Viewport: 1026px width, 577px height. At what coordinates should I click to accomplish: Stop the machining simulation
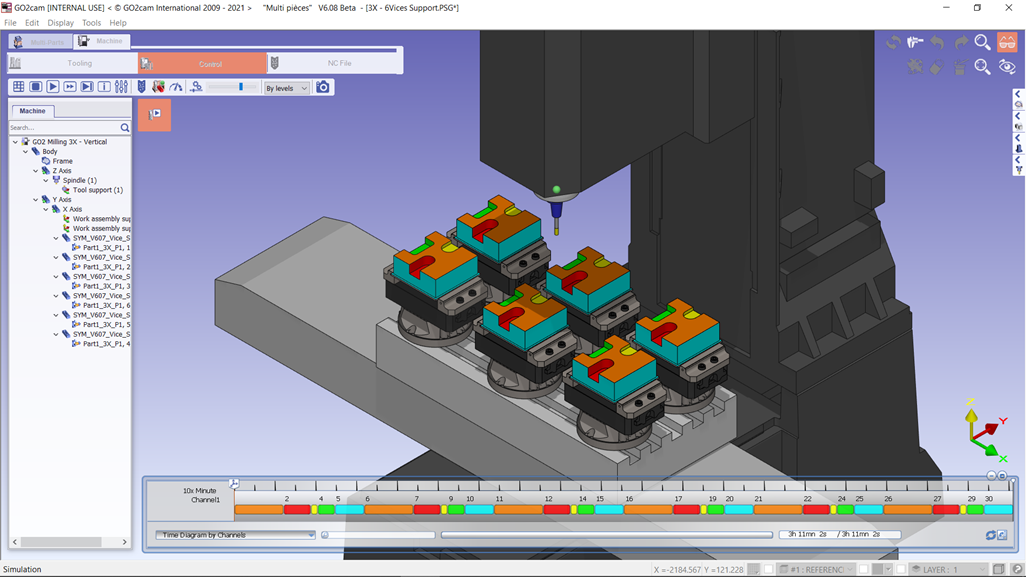(x=36, y=87)
